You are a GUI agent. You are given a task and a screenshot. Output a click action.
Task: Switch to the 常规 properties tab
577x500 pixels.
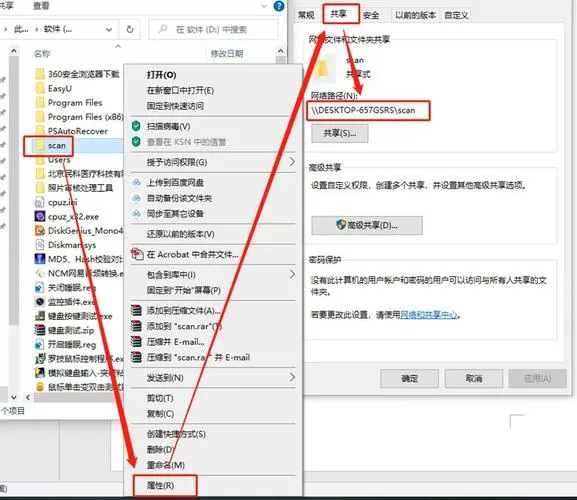(x=306, y=15)
